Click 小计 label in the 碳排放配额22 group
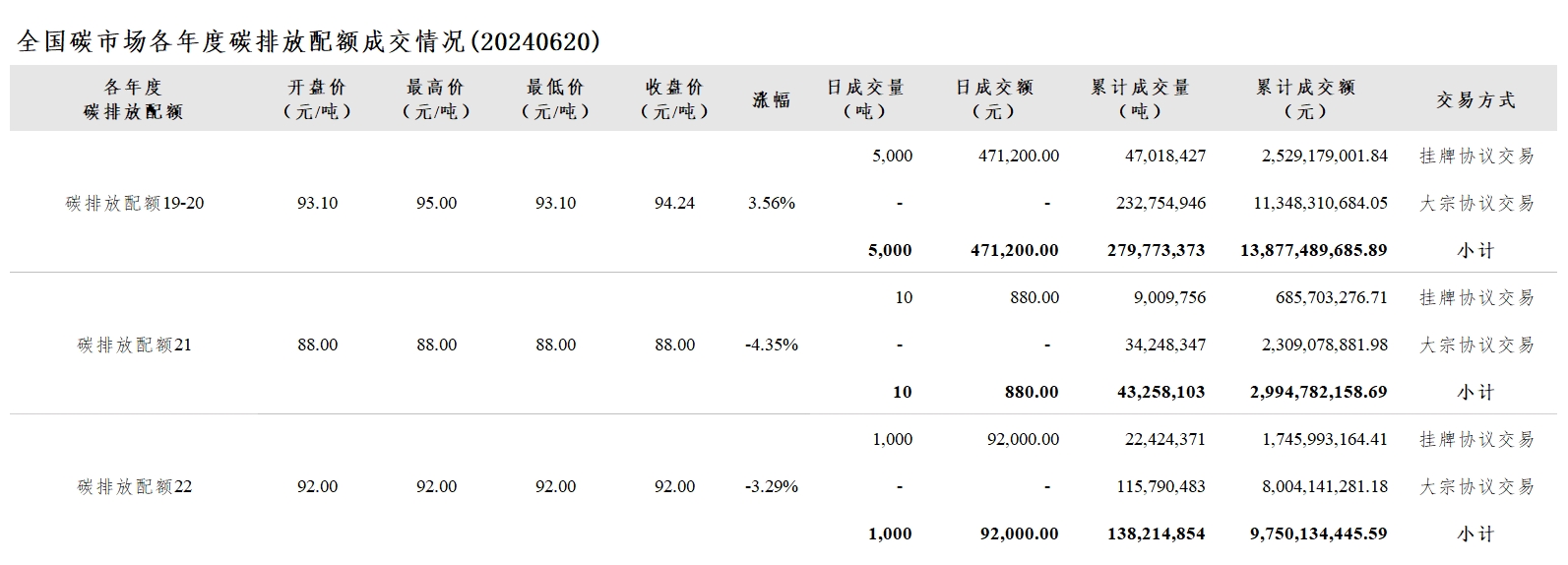Viewport: 1568px width, 565px height. [x=1475, y=534]
